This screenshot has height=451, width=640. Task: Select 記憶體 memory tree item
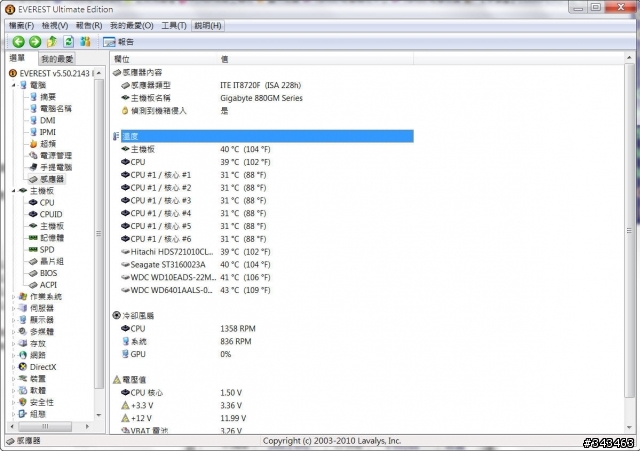coord(52,238)
